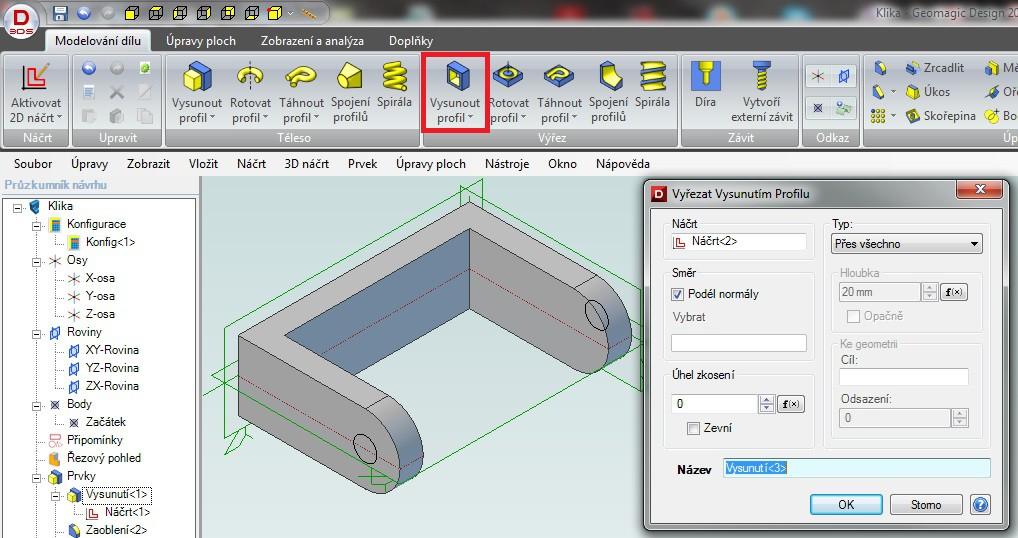This screenshot has height=538, width=1018.
Task: Increase Úhel zkosení with spinner arrows
Action: click(x=767, y=399)
